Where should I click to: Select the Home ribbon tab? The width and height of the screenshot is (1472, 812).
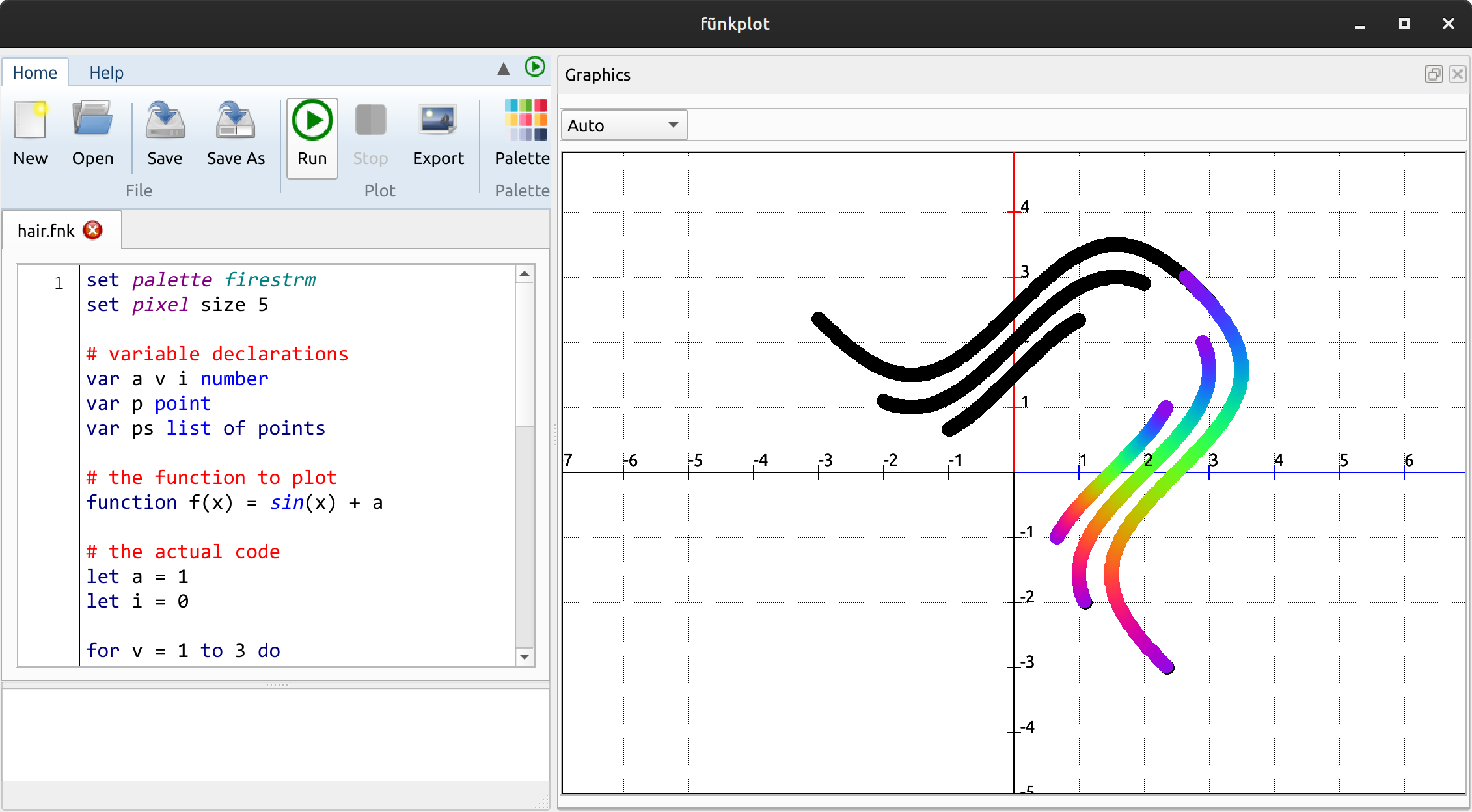point(34,72)
